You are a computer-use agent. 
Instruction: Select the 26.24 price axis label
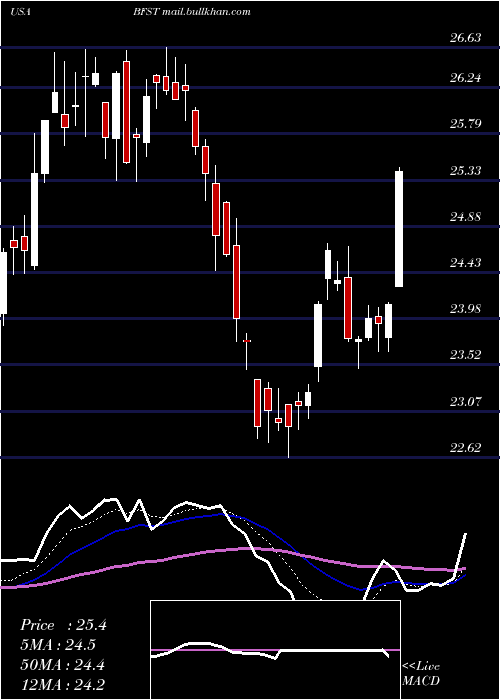point(466,78)
